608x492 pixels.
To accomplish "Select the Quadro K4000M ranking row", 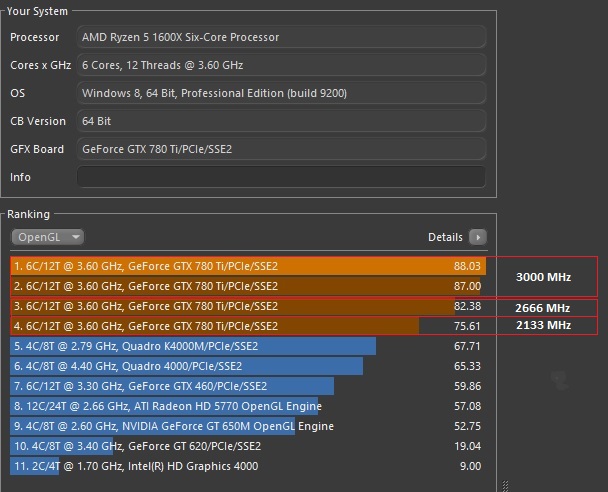I will tap(248, 346).
